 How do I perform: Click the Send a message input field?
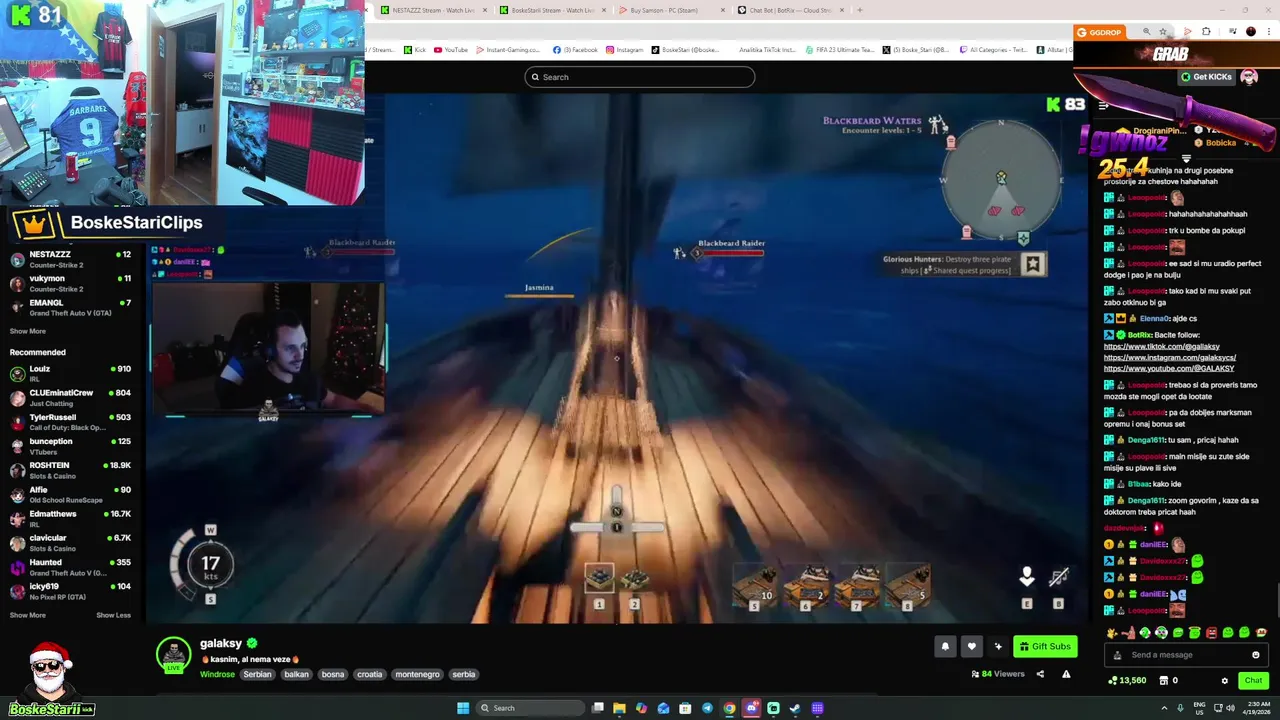coord(1185,655)
